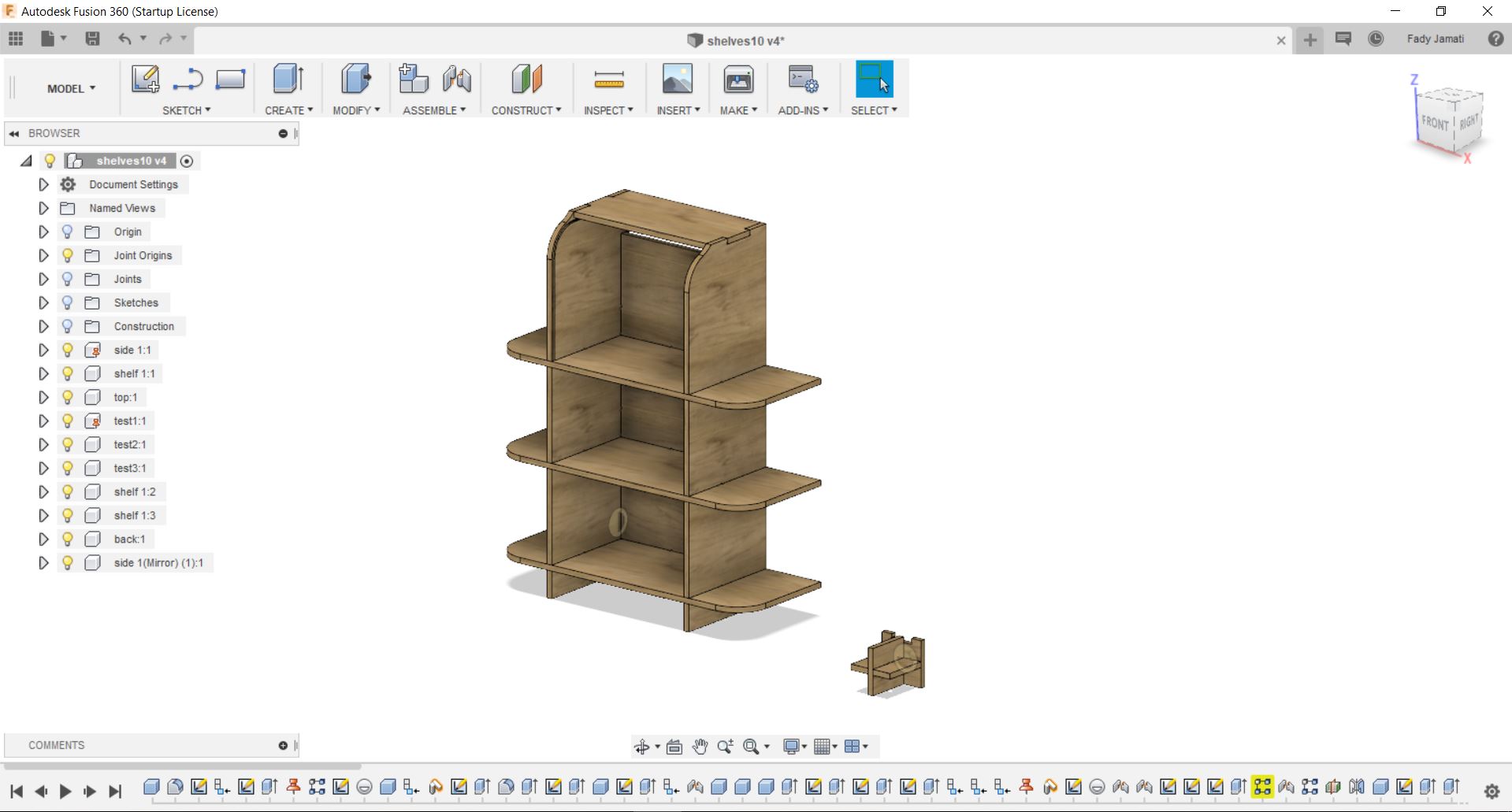Click the Measure icon in Inspect
Viewport: 1512px width, 812px height.
[608, 80]
